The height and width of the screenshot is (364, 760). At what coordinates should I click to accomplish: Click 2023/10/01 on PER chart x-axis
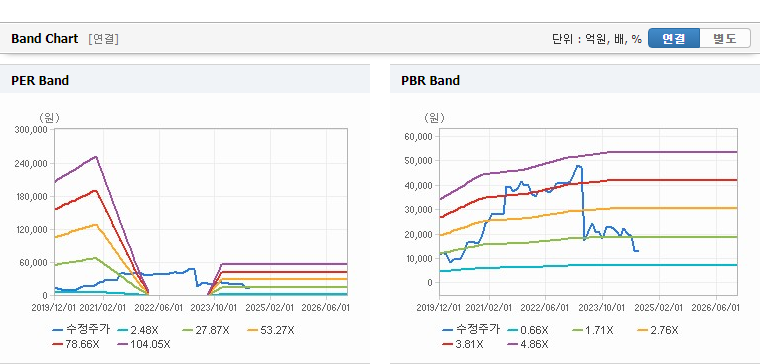point(214,308)
